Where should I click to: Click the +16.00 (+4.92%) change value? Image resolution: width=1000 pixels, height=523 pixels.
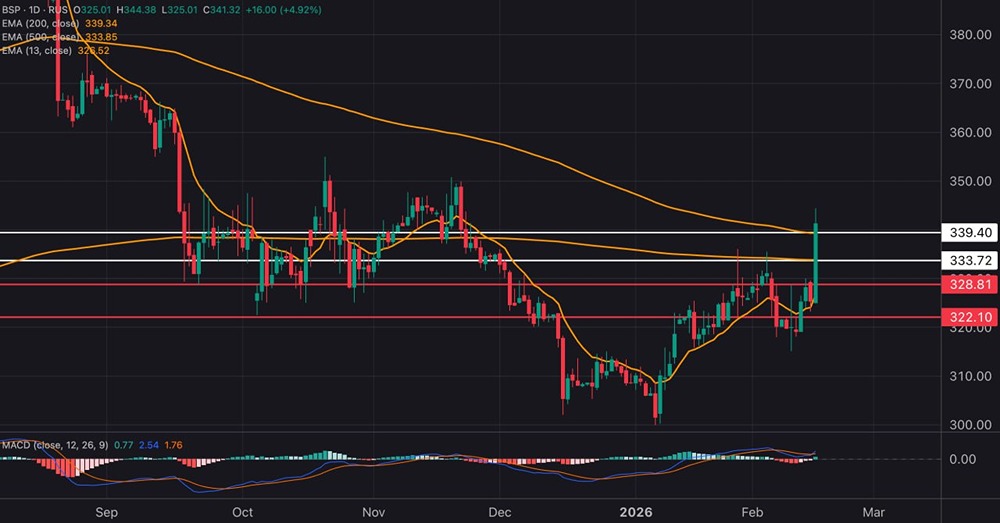283,10
